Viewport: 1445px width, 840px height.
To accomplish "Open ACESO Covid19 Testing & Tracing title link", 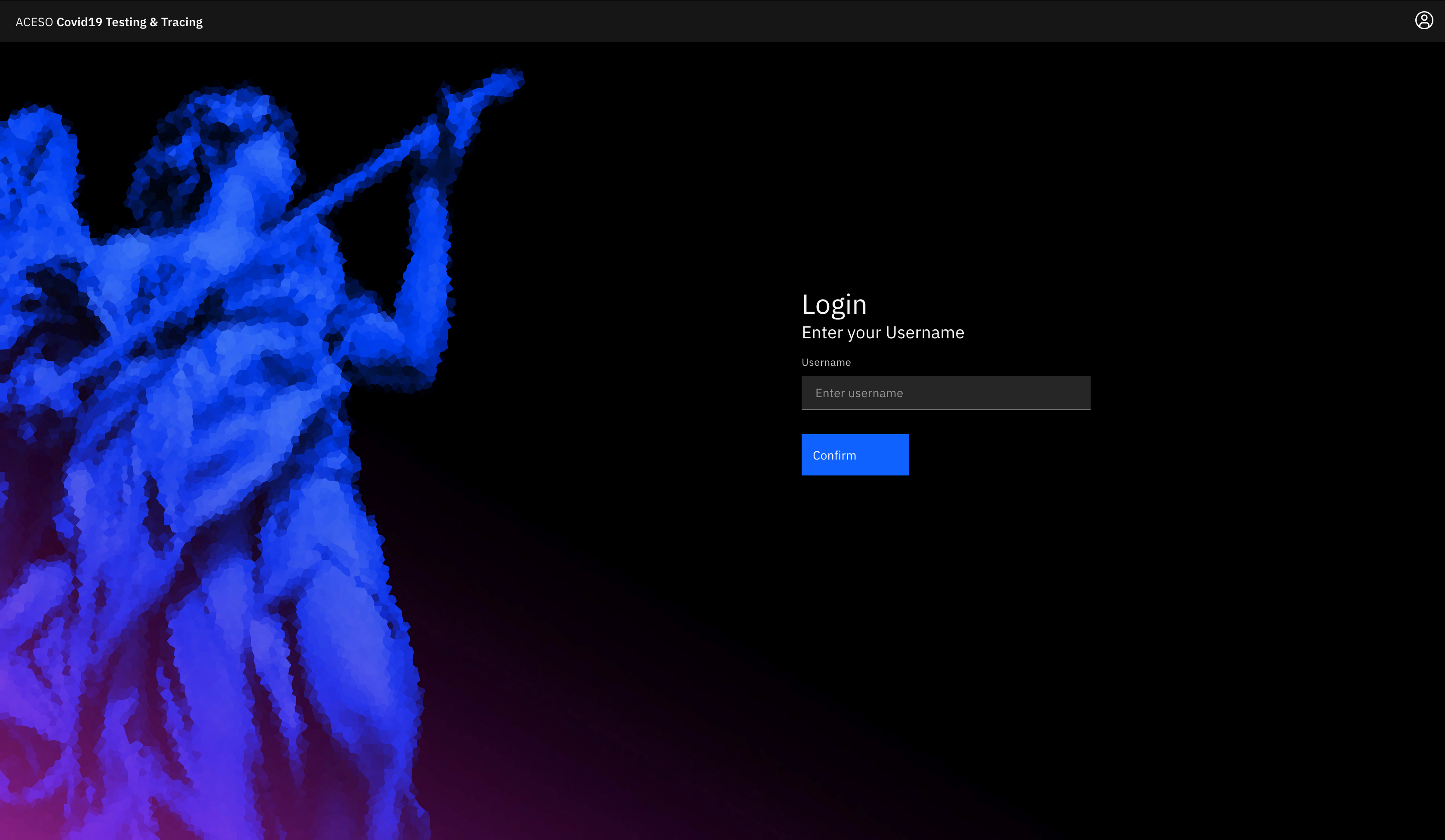I will tap(109, 22).
